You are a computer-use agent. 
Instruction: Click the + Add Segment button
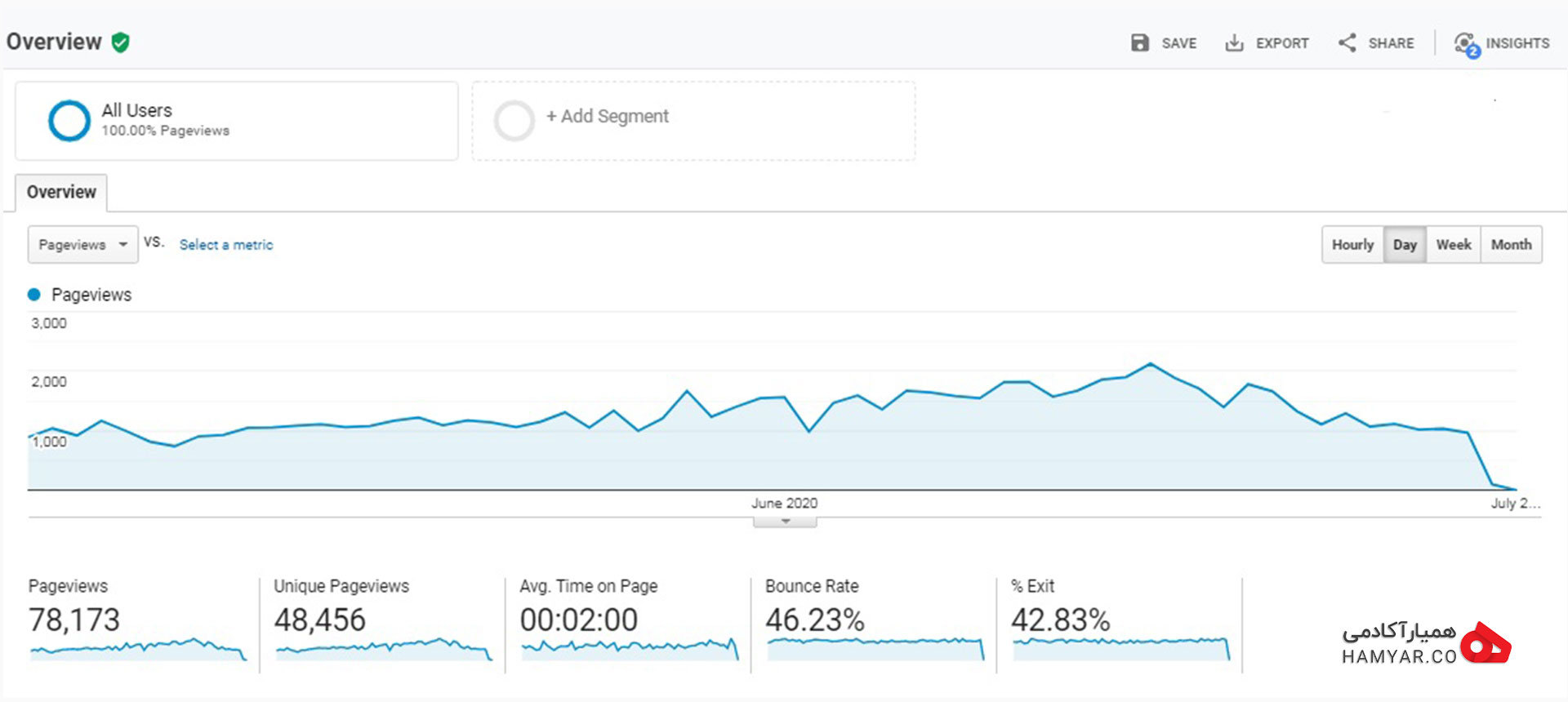607,117
